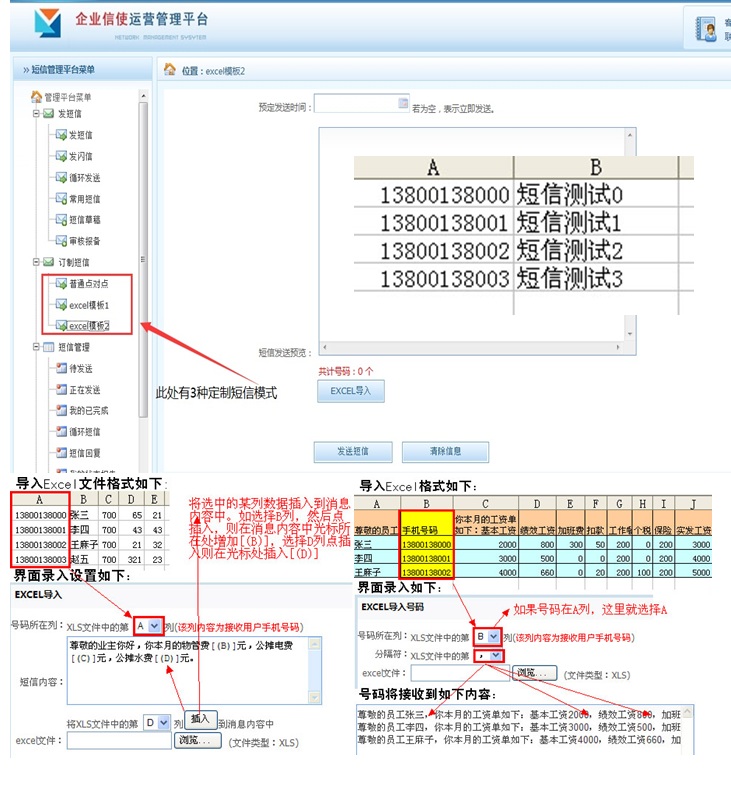Click the chart icon for 短信回复
Viewport: 731px width, 787px height.
61,453
